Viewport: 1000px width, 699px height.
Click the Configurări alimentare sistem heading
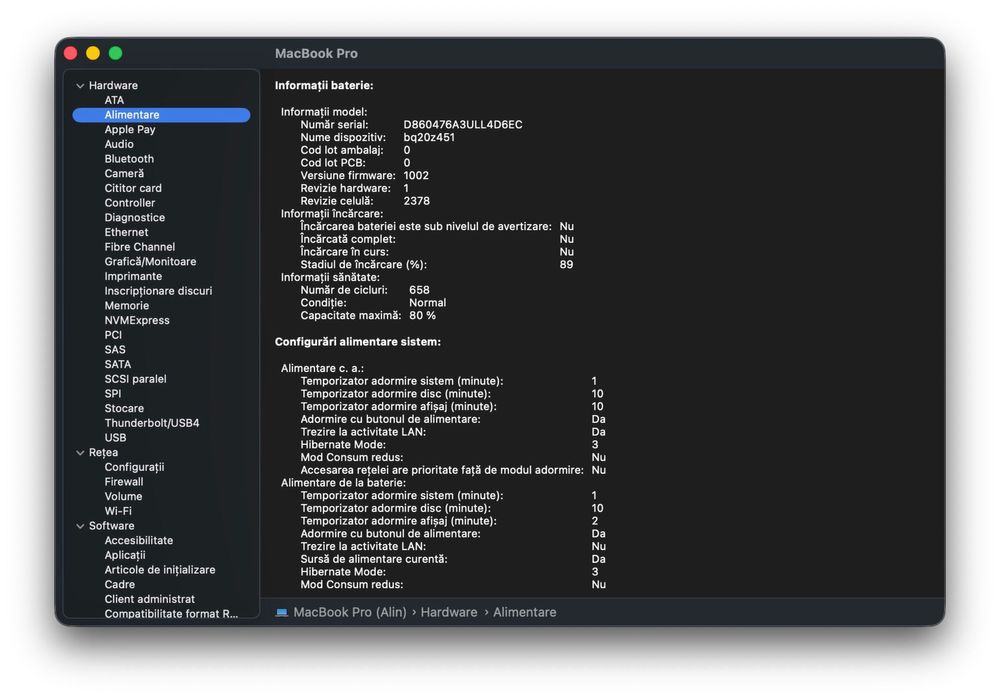358,342
